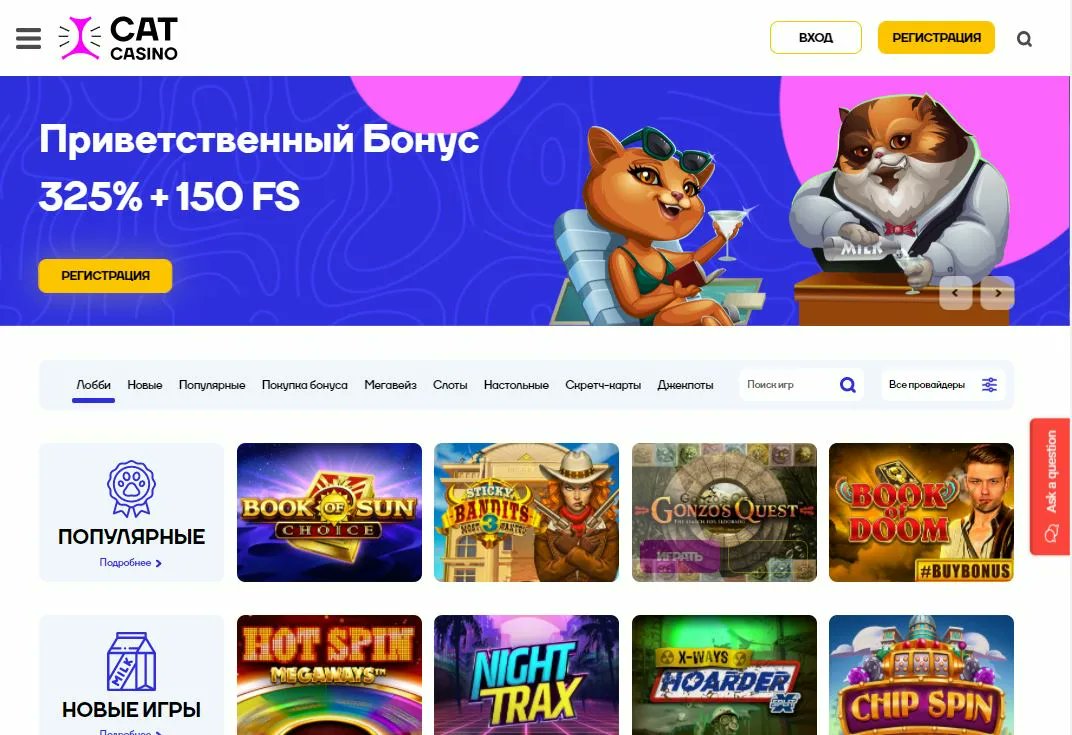Viewport: 1072px width, 735px height.
Task: Switch to the Новые tab
Action: coord(145,385)
